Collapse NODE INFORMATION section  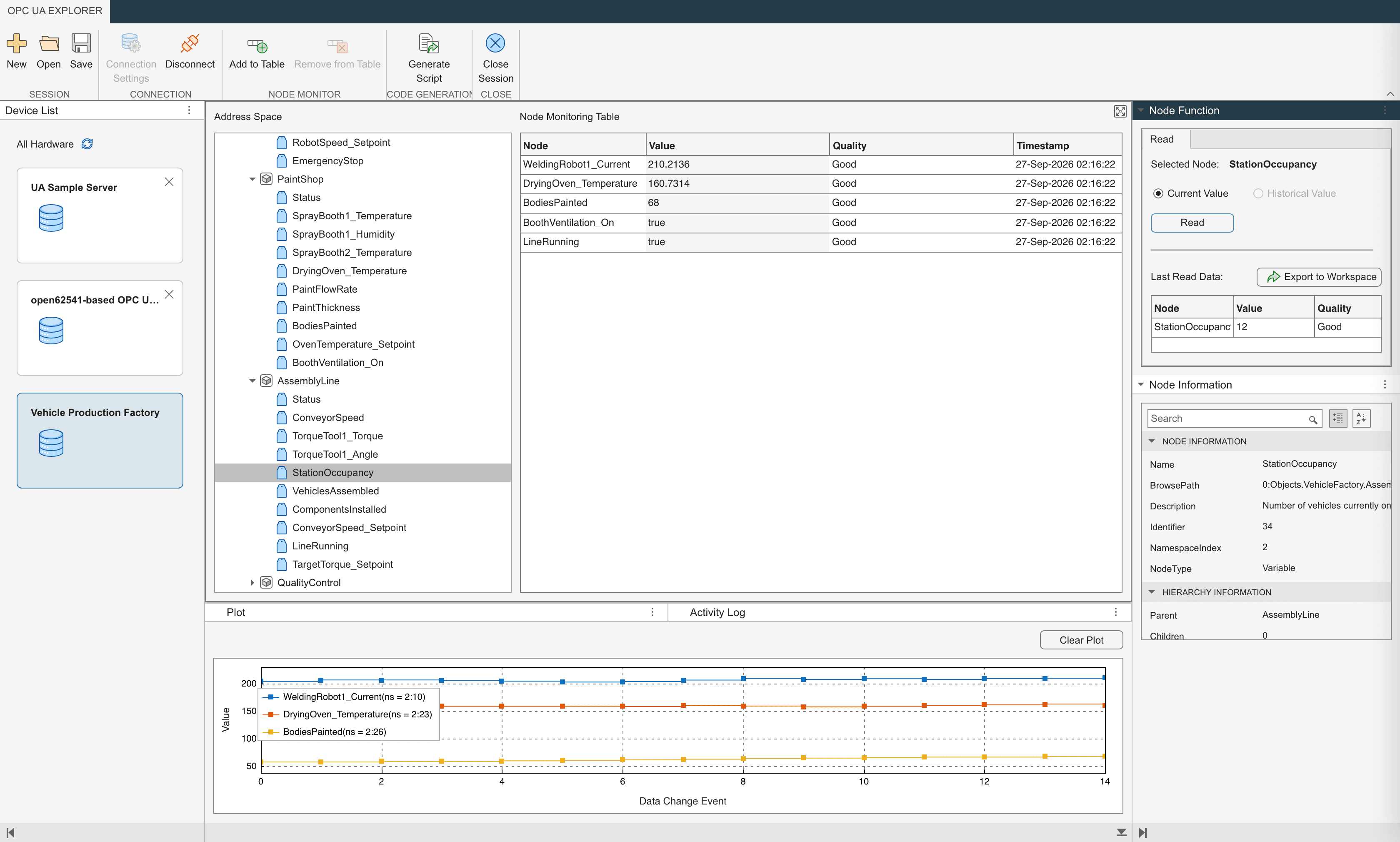1151,441
